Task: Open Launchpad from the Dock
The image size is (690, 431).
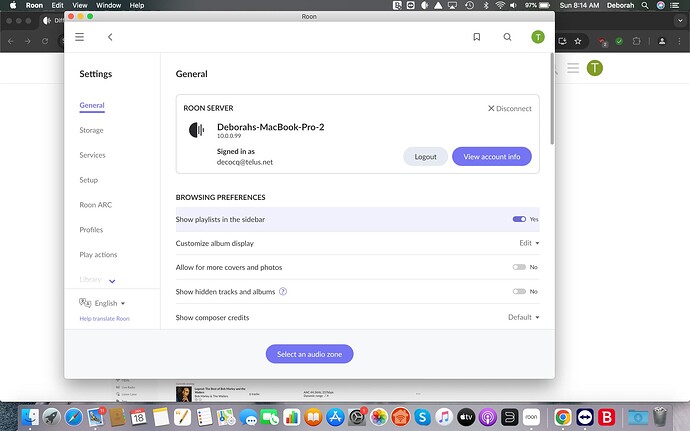Action: coord(52,417)
